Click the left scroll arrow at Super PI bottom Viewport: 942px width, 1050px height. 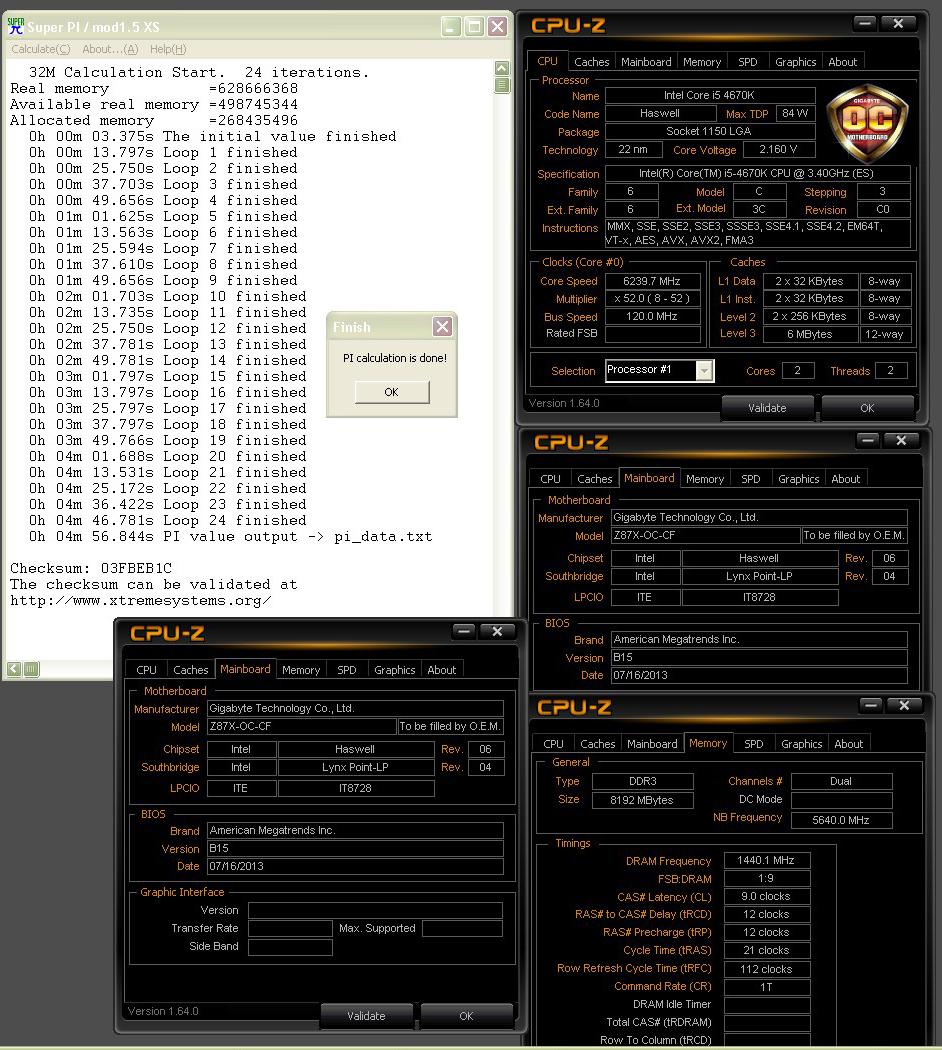point(13,668)
